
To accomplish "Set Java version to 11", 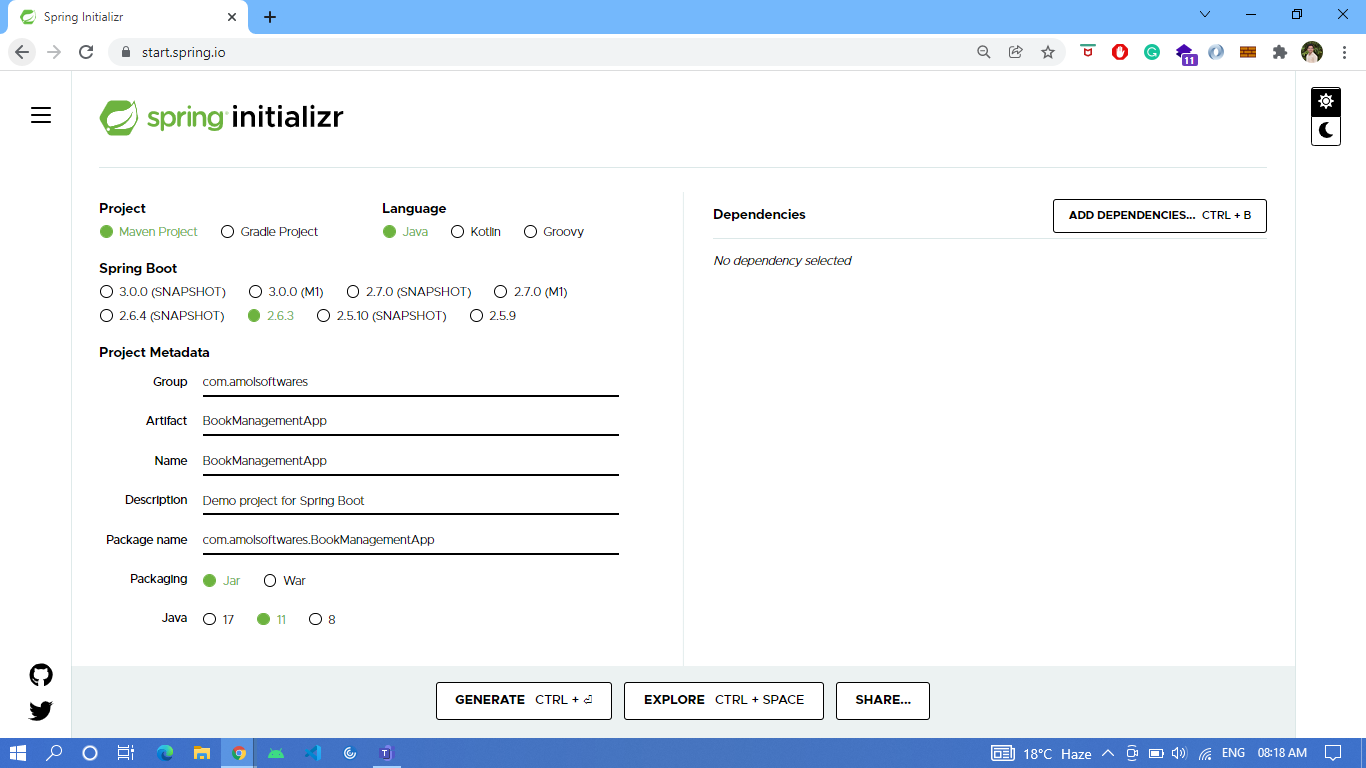I will tap(271, 620).
